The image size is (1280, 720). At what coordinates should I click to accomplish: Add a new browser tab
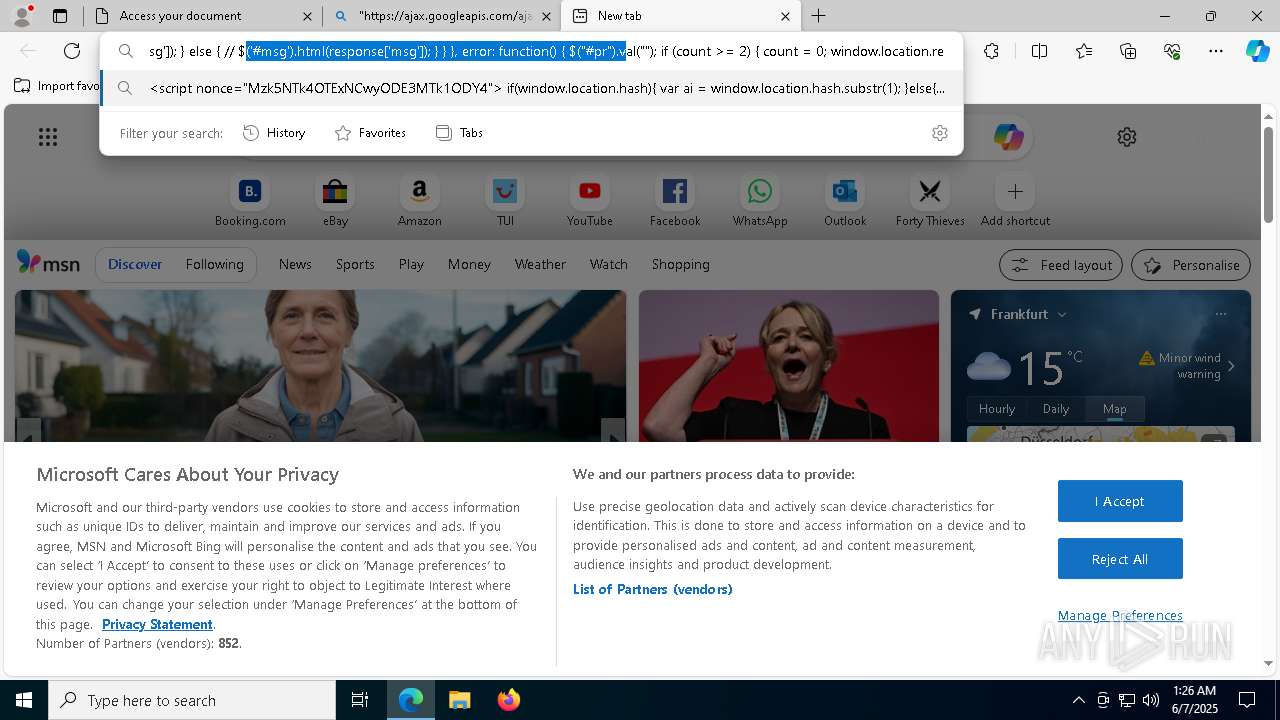point(818,16)
